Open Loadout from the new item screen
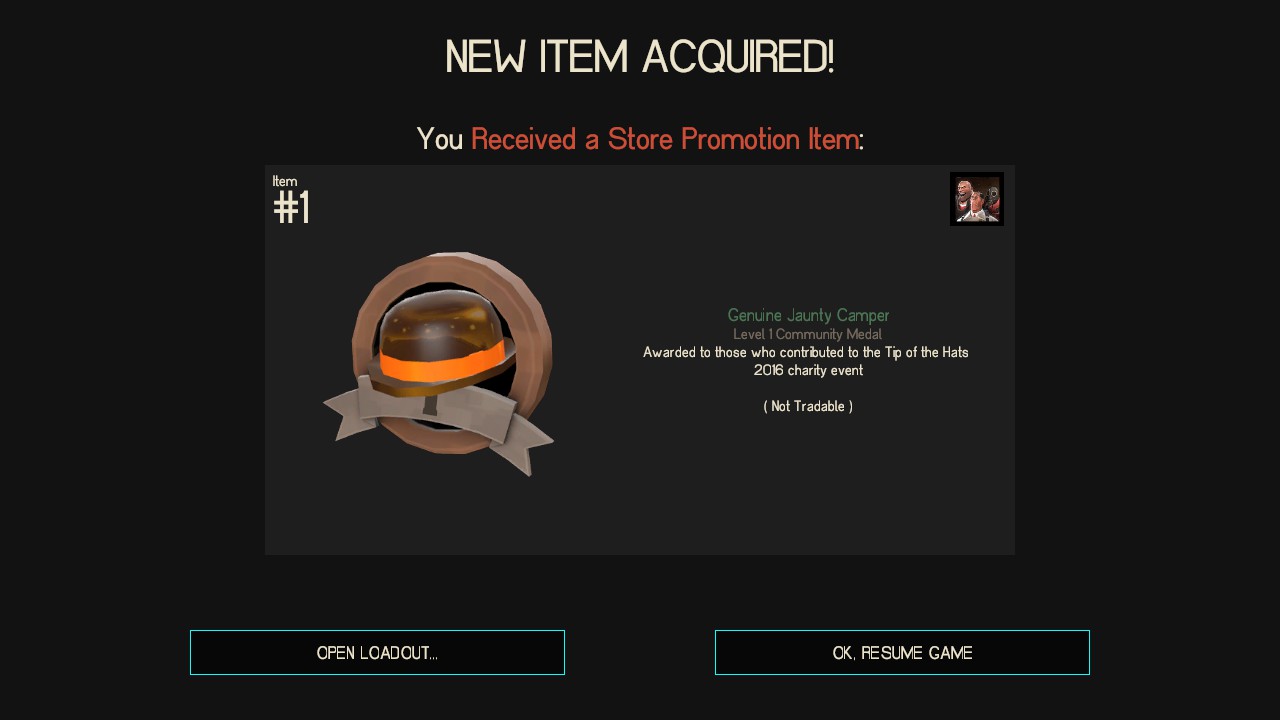Image resolution: width=1280 pixels, height=720 pixels. (377, 652)
